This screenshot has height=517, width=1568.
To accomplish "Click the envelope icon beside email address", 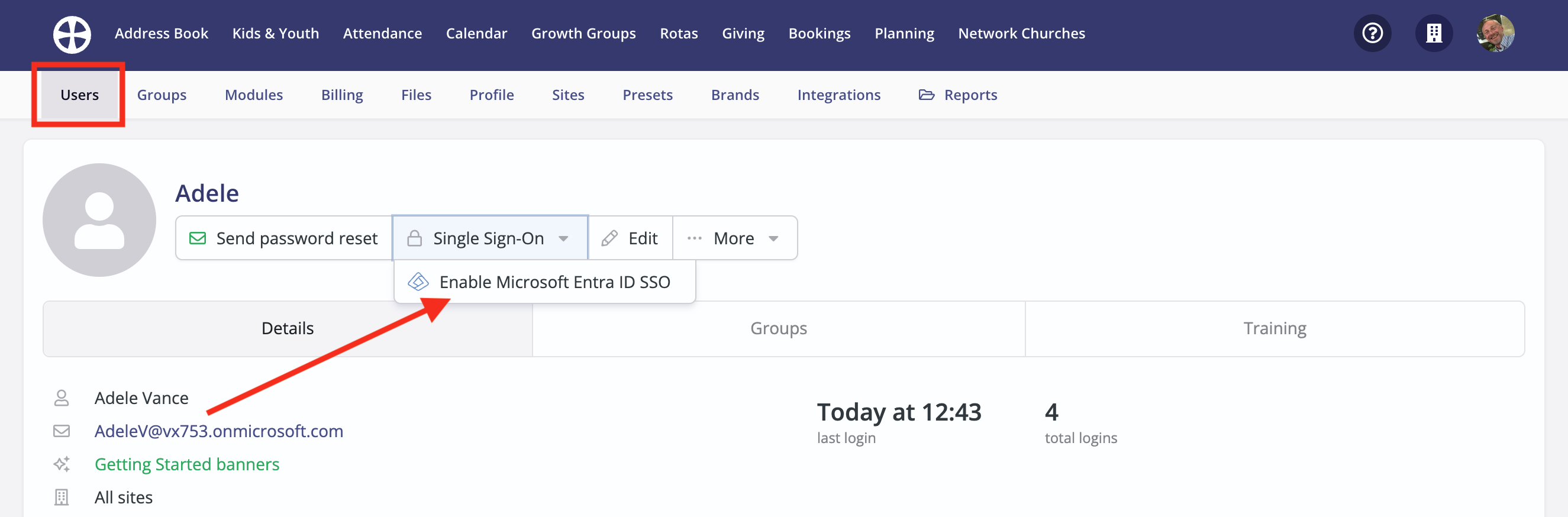I will point(62,431).
